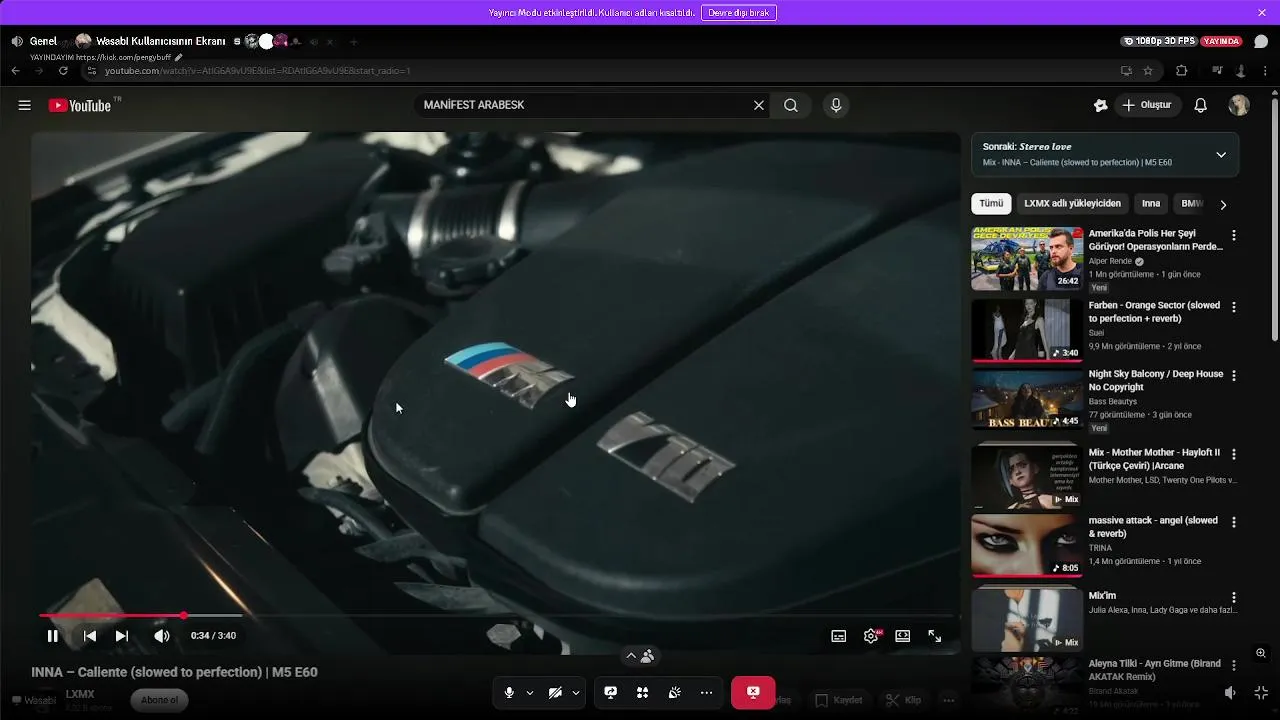This screenshot has width=1280, height=720.
Task: Open options for massive attack - angel
Action: (1234, 522)
